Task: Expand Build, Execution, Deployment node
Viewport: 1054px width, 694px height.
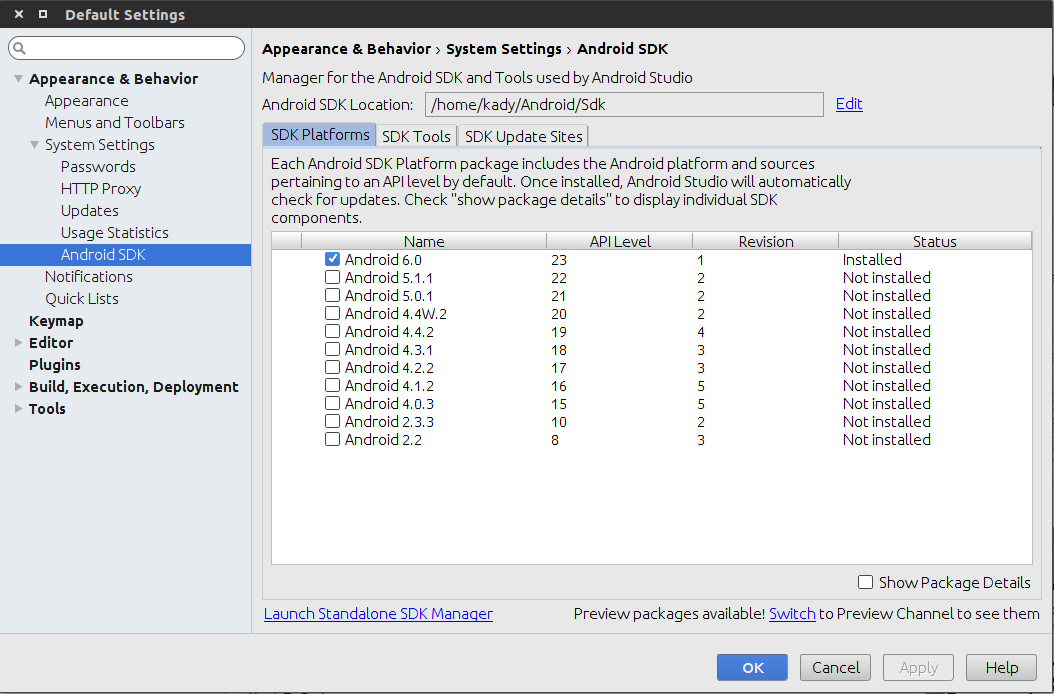Action: point(18,387)
